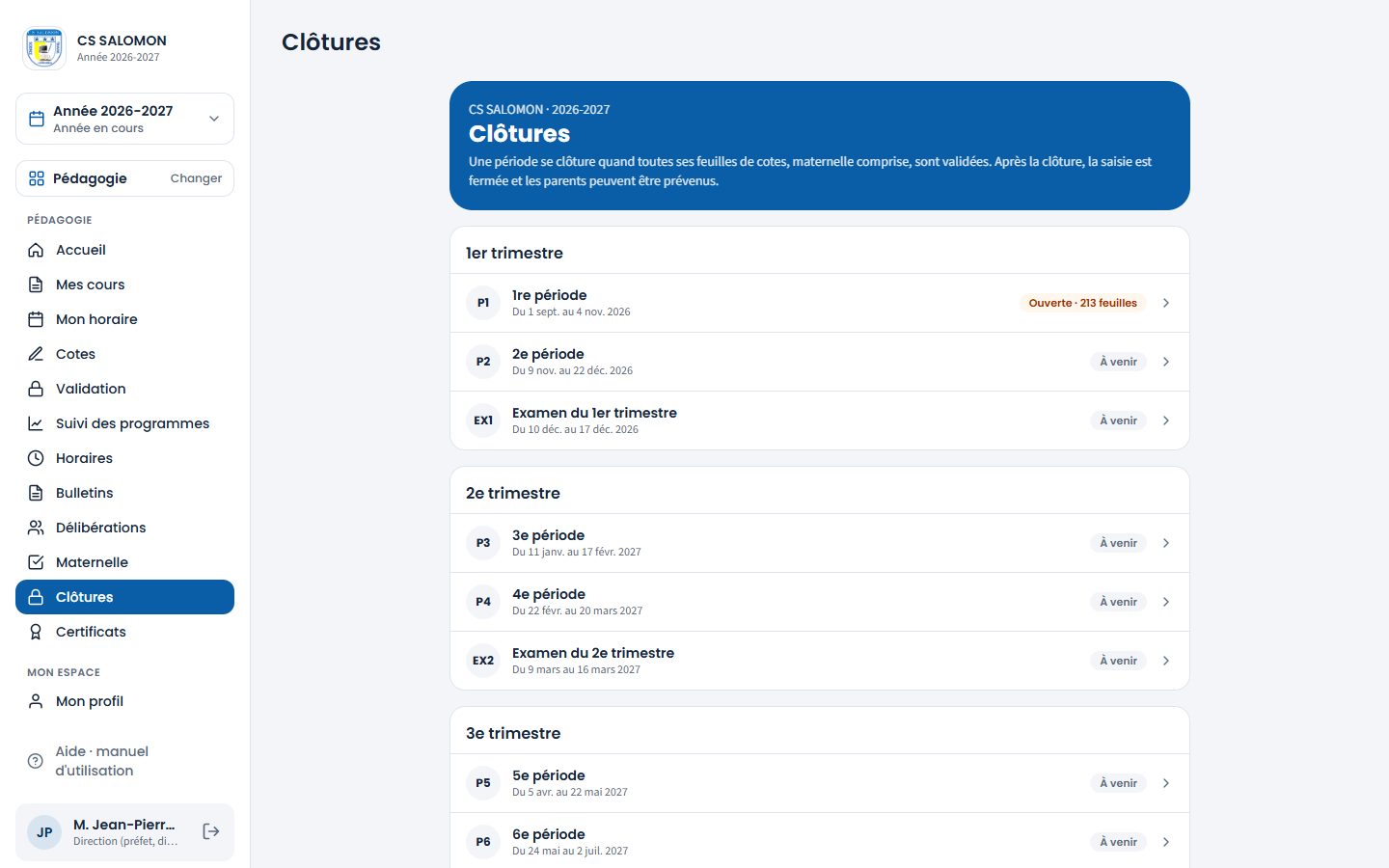1389x868 pixels.
Task: Click the Maternelle checkbox icon
Action: click(36, 562)
